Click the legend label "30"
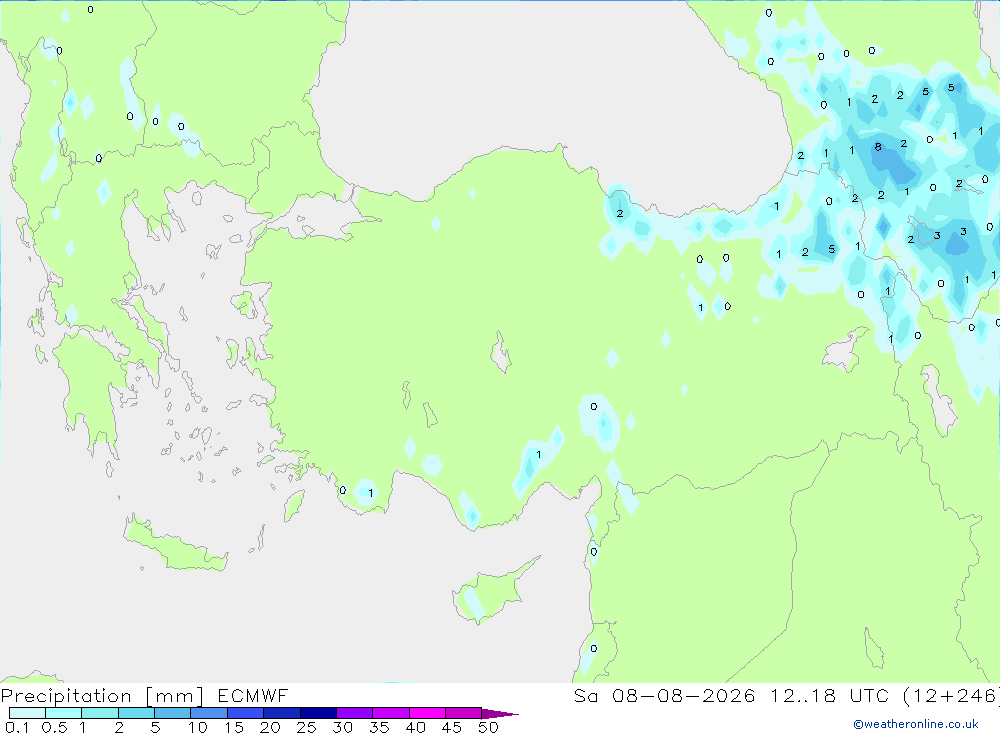This screenshot has width=1000, height=733. tap(343, 727)
